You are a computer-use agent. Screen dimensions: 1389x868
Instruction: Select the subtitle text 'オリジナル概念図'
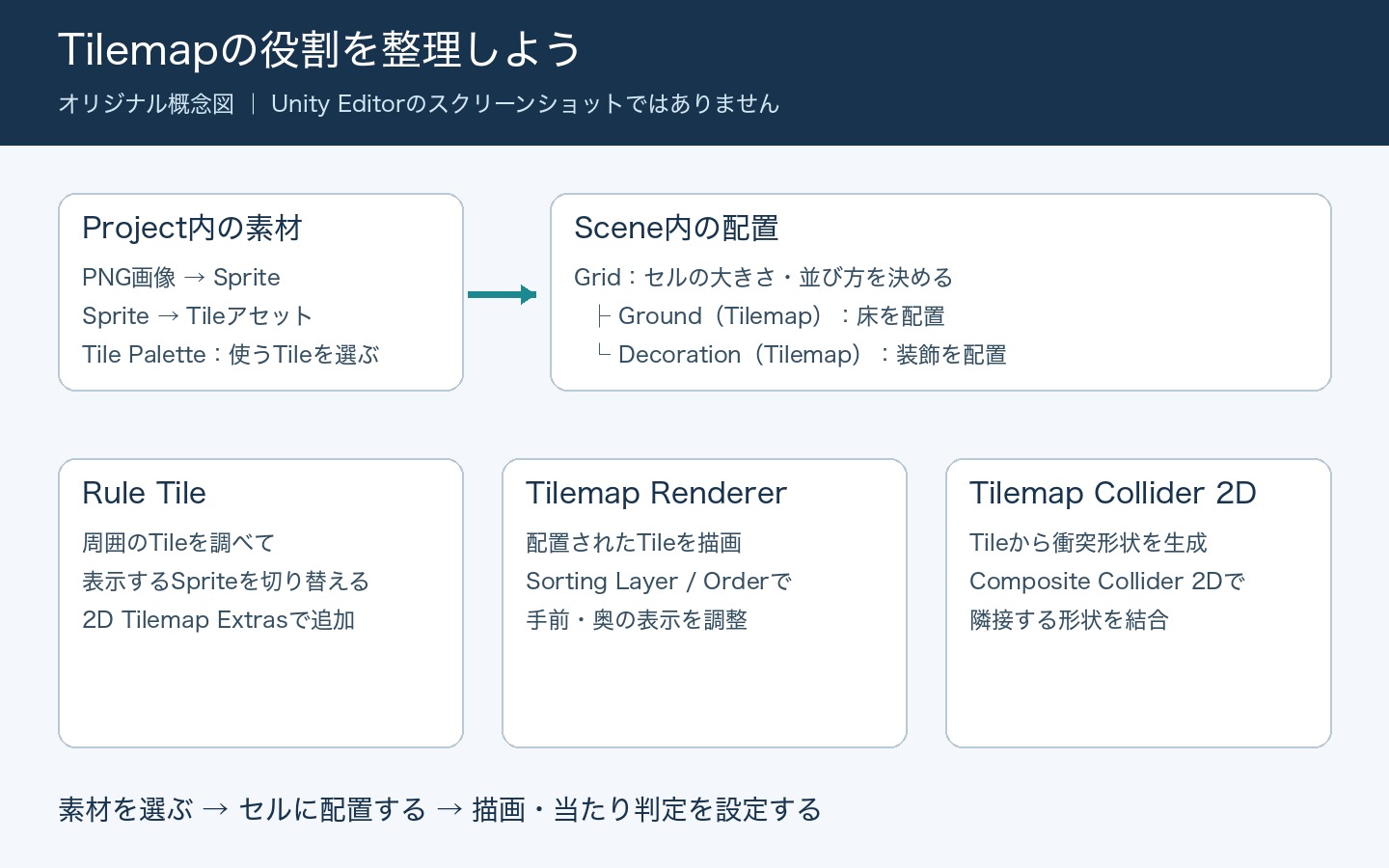coord(147,104)
